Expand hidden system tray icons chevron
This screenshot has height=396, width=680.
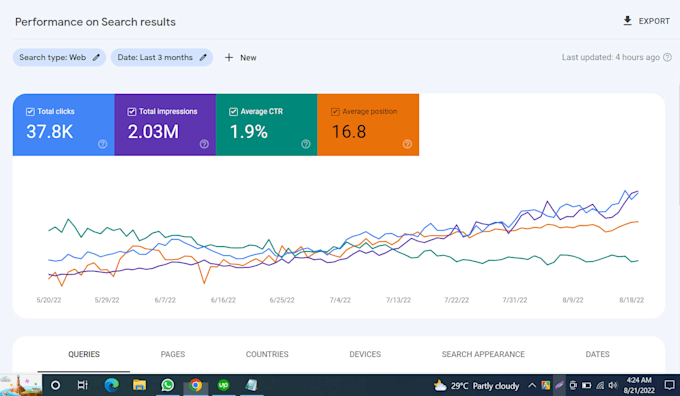point(532,385)
